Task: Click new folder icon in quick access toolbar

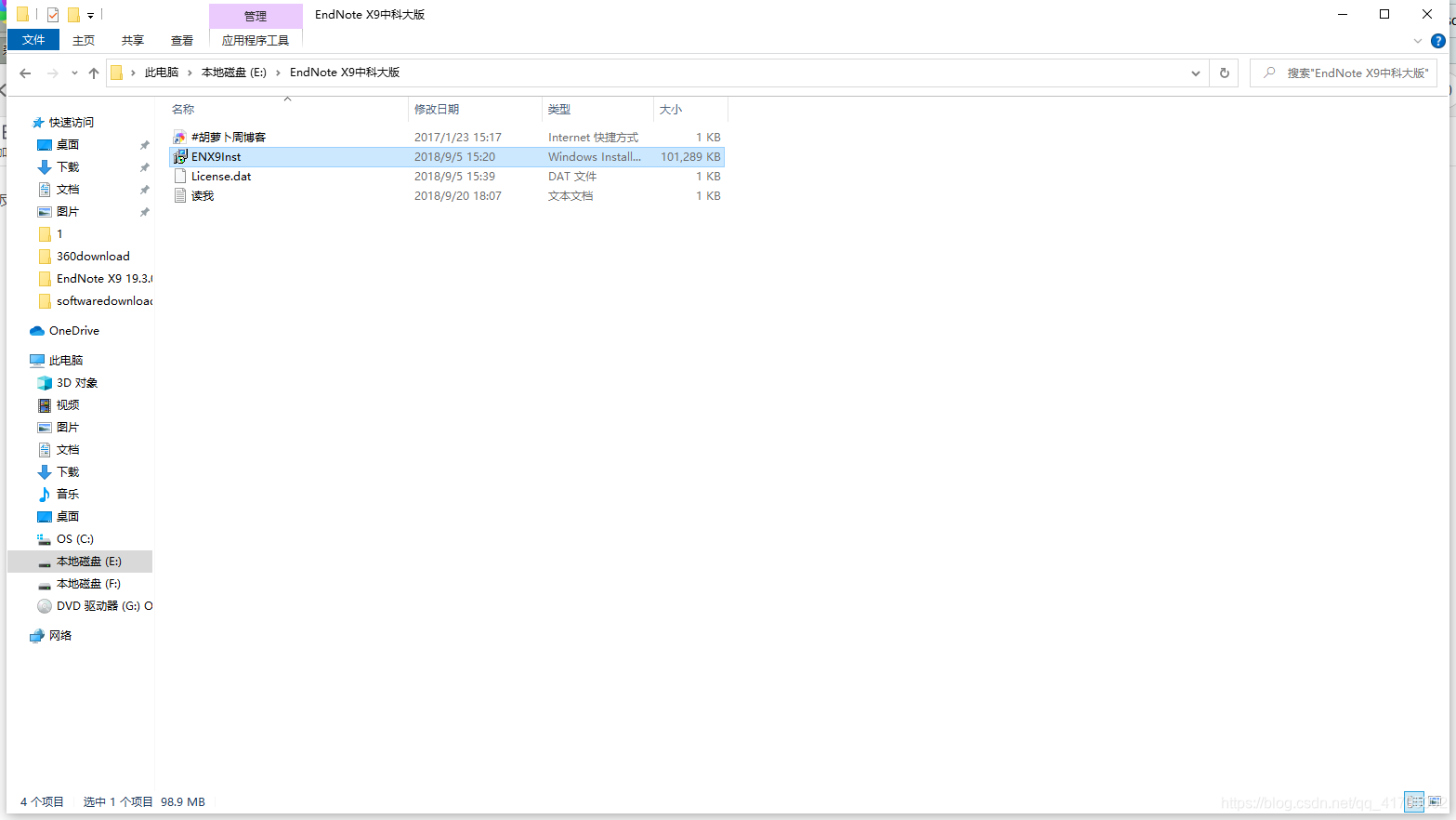Action: pos(73,15)
